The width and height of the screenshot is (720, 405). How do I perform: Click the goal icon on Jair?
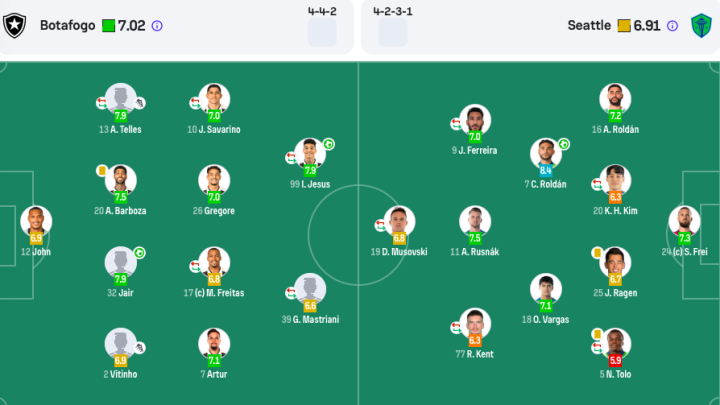tap(140, 253)
